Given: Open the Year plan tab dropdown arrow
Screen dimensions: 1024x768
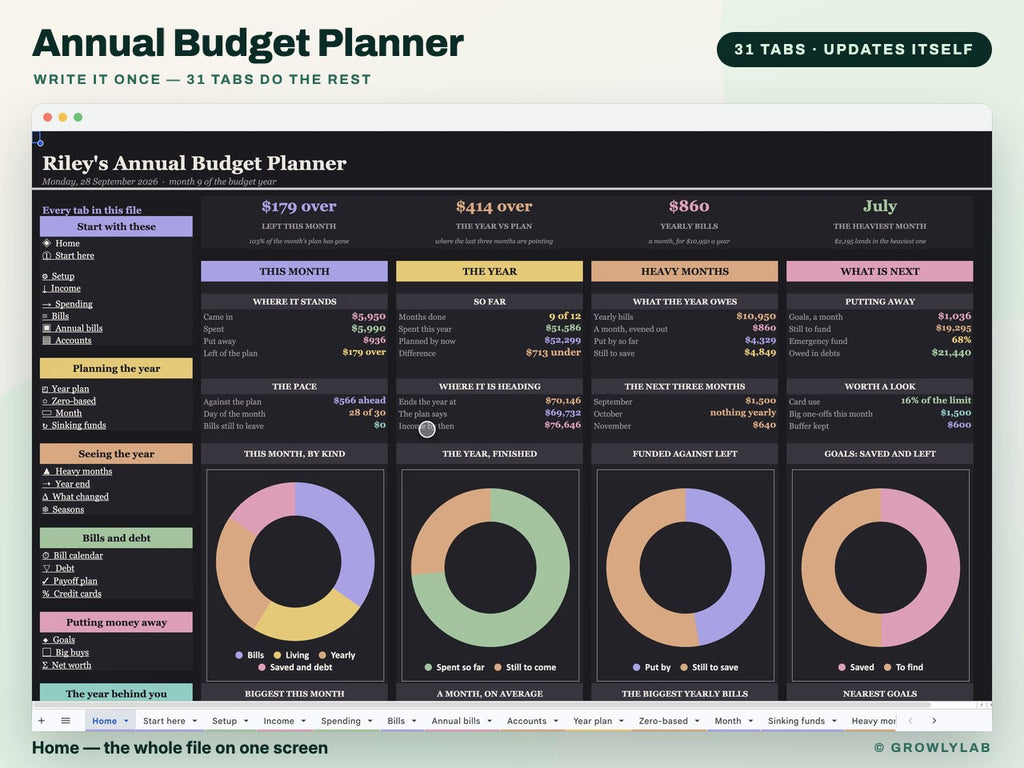Looking at the screenshot, I should (621, 721).
